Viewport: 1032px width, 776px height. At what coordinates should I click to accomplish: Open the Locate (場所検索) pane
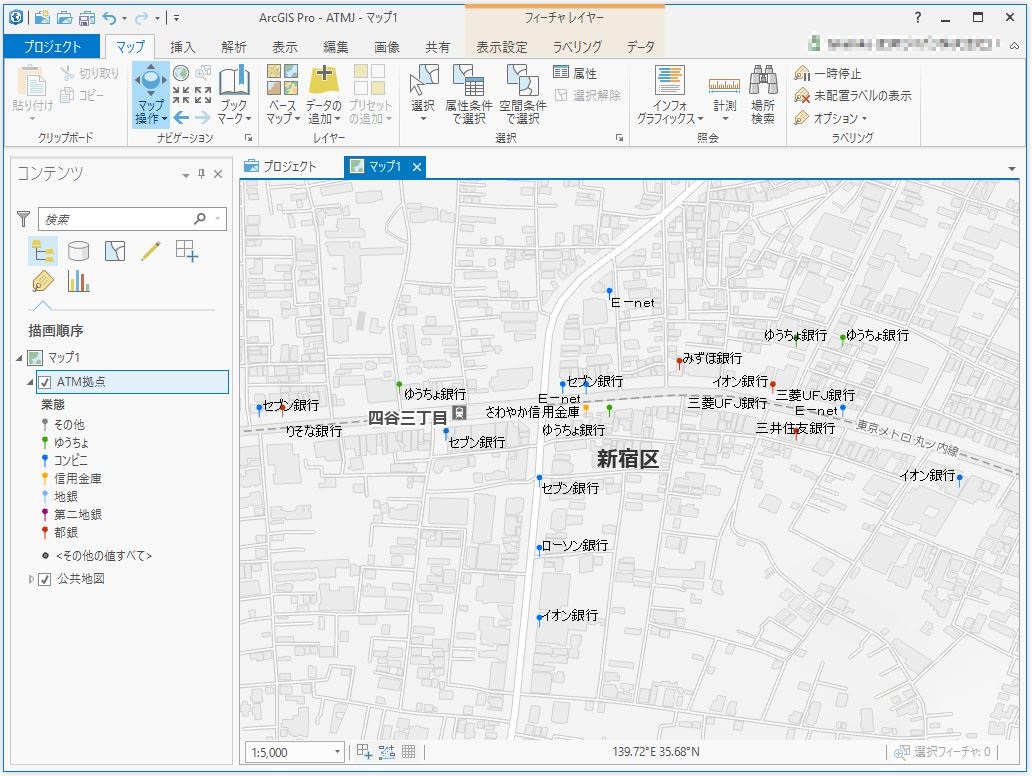pyautogui.click(x=763, y=94)
